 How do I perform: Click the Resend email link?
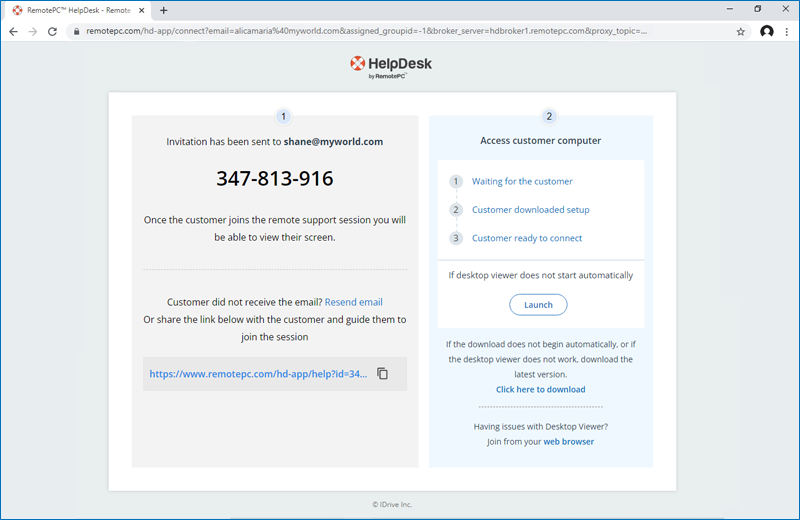[353, 302]
